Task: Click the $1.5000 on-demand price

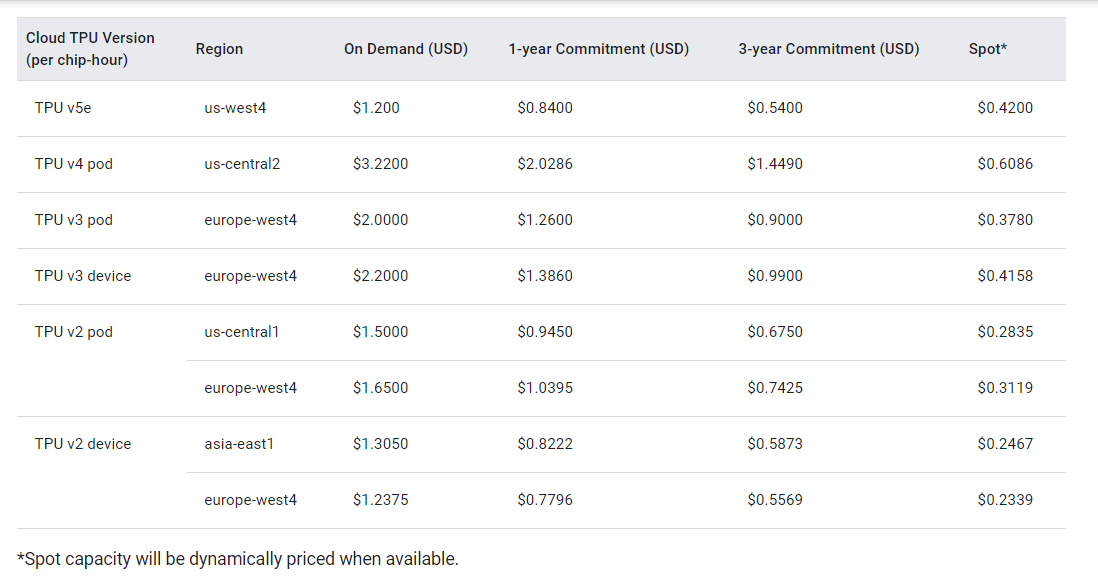Action: click(380, 332)
